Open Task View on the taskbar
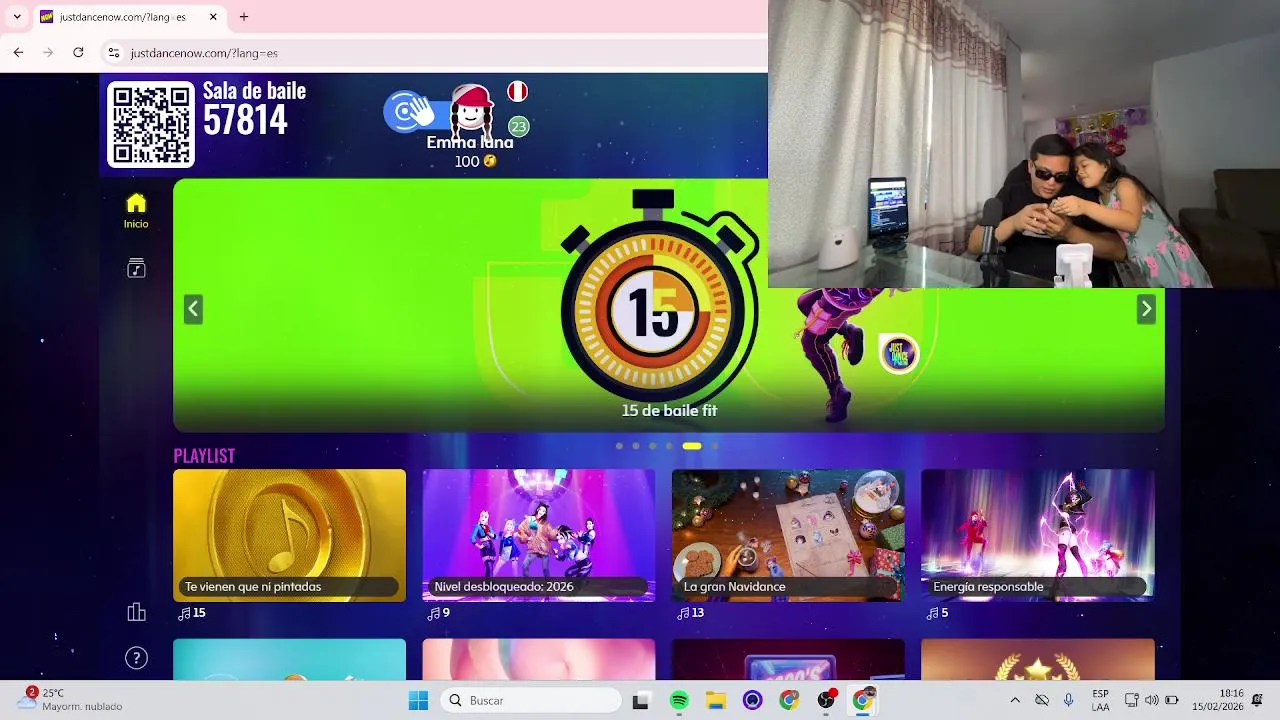Screen dimensions: 1280x720 pyautogui.click(x=641, y=701)
